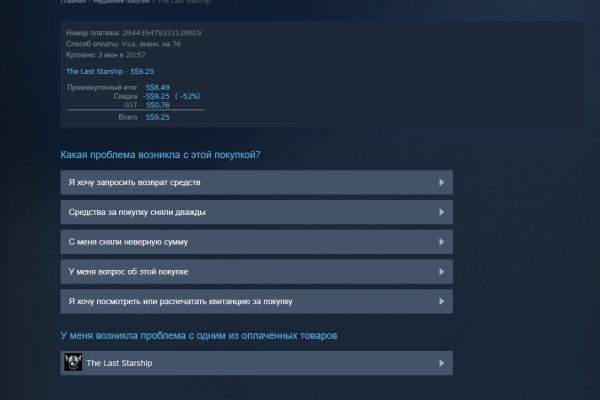Click 'Скидка' label in receipt

[125, 96]
